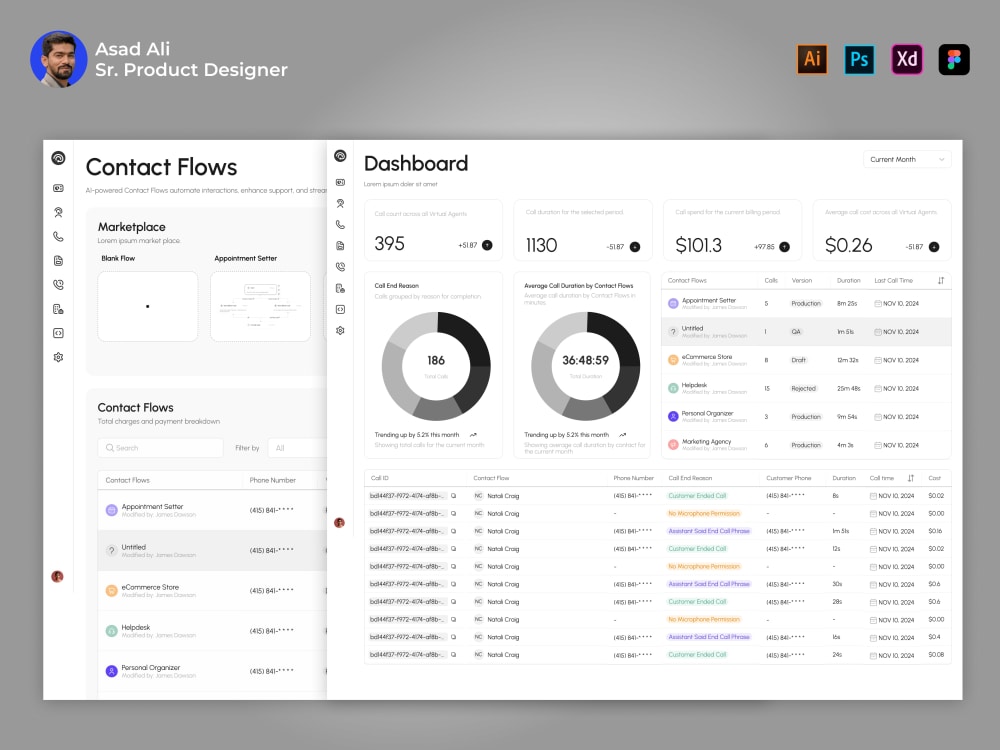This screenshot has height=750, width=1000.
Task: Sort by the Call time column sort icon
Action: point(911,478)
